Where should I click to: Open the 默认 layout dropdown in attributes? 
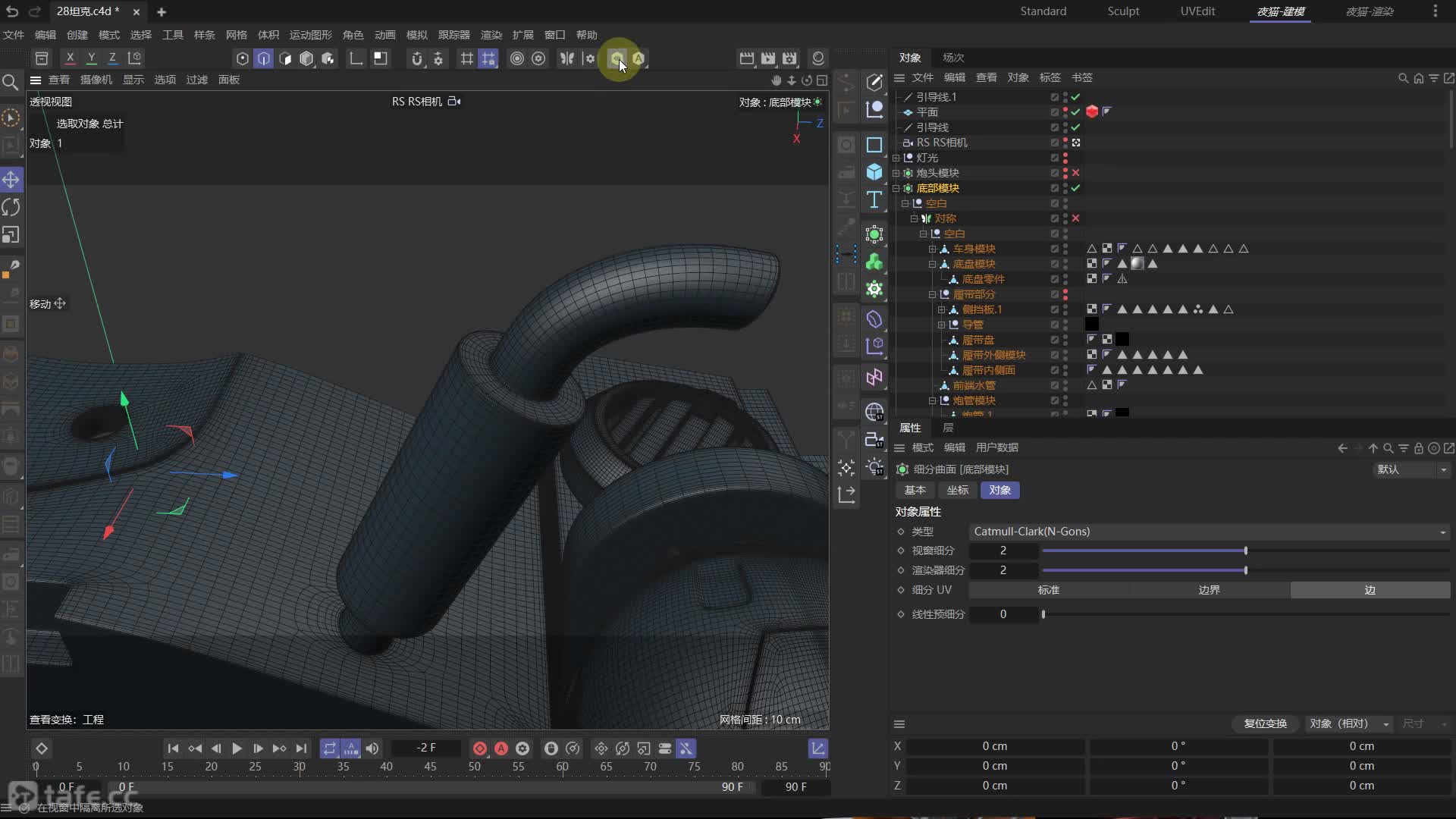[x=1412, y=469]
